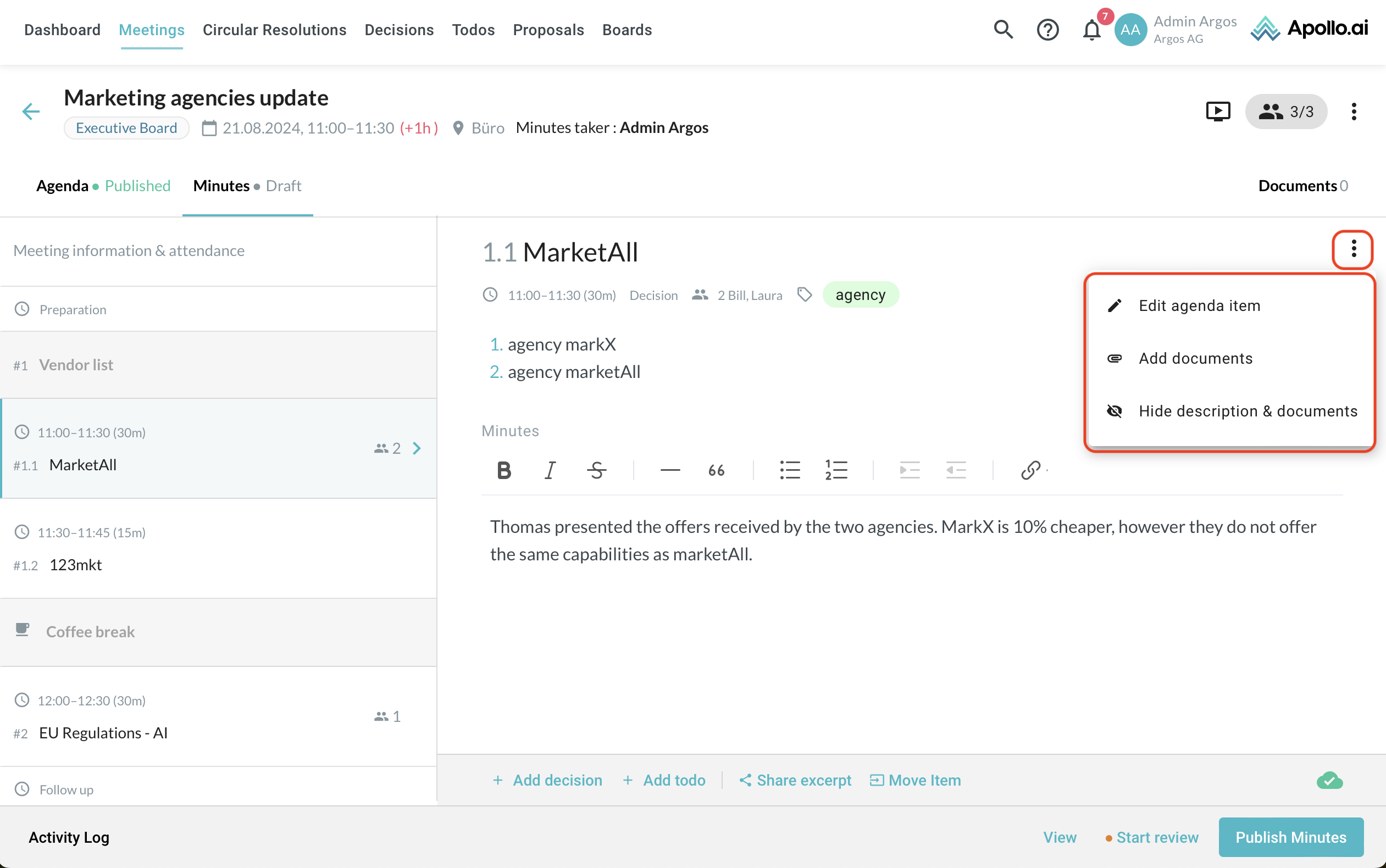
Task: Insert a numbered list
Action: pos(835,470)
